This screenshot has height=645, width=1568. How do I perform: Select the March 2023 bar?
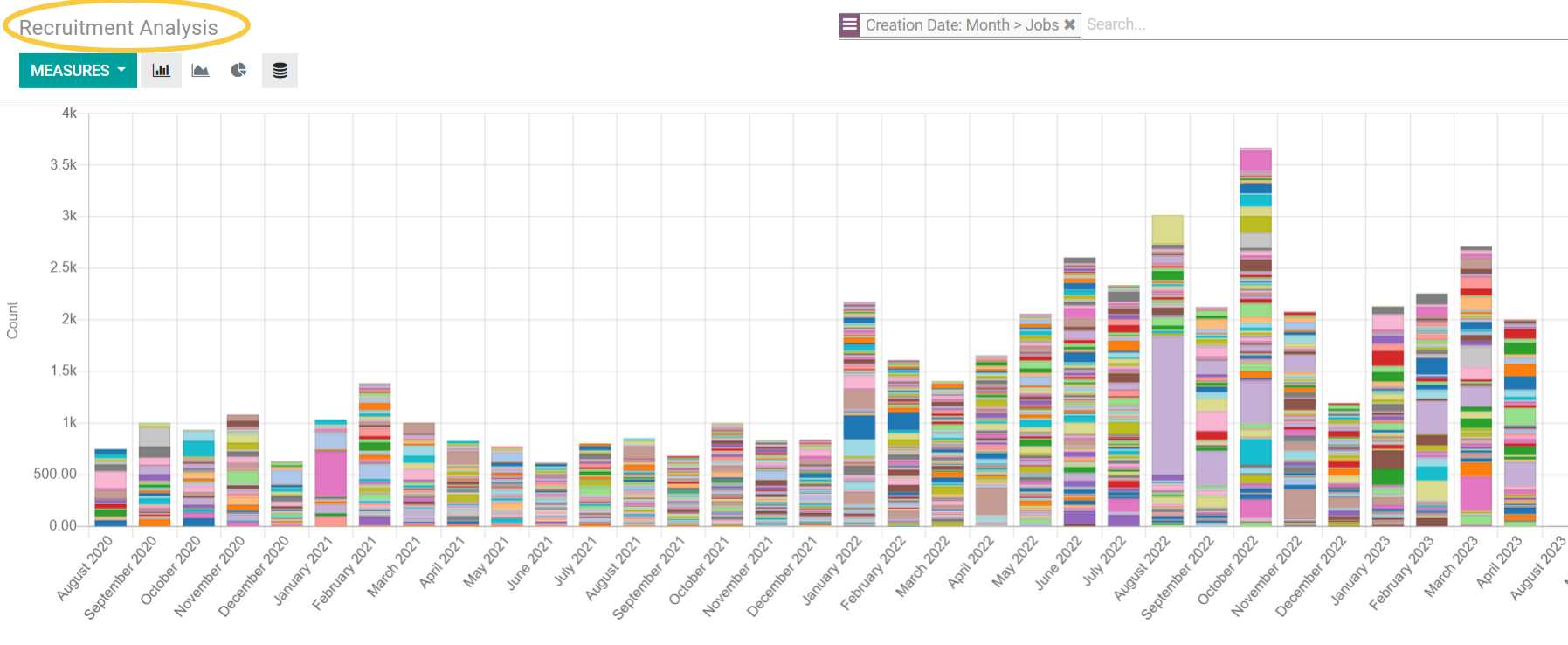(1476, 386)
